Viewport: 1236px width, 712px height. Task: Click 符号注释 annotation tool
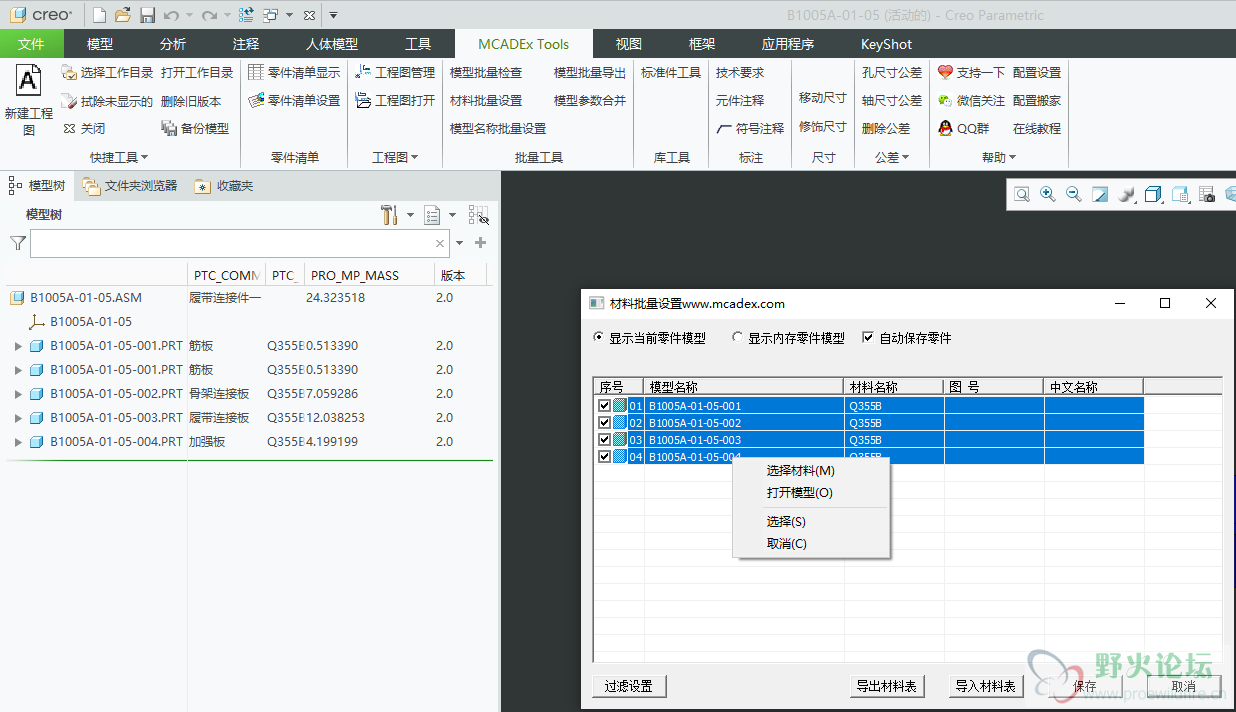coord(751,128)
